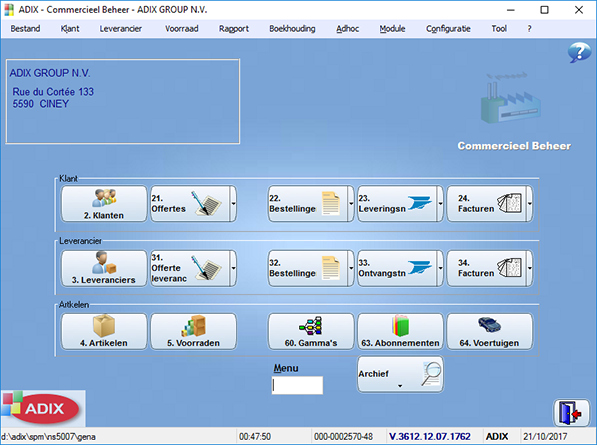Open the Module menu
The height and width of the screenshot is (445, 597).
pyautogui.click(x=392, y=29)
